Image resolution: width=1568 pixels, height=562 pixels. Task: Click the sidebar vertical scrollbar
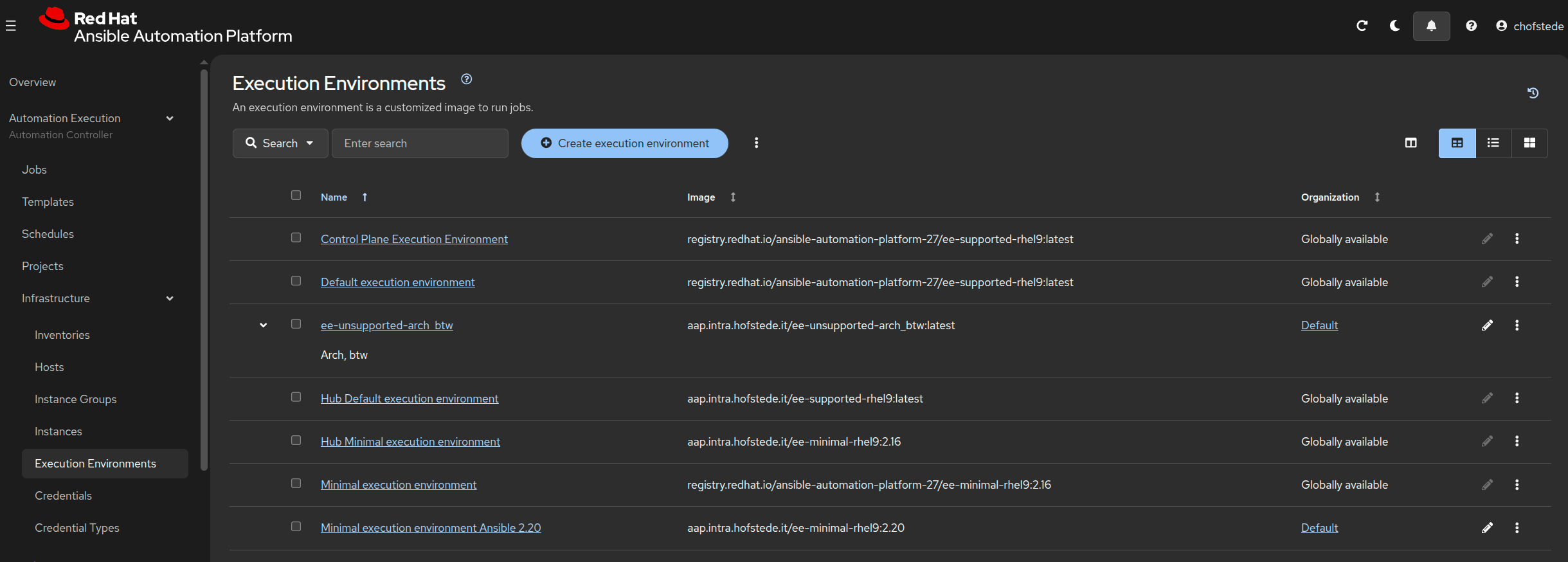pos(204,270)
